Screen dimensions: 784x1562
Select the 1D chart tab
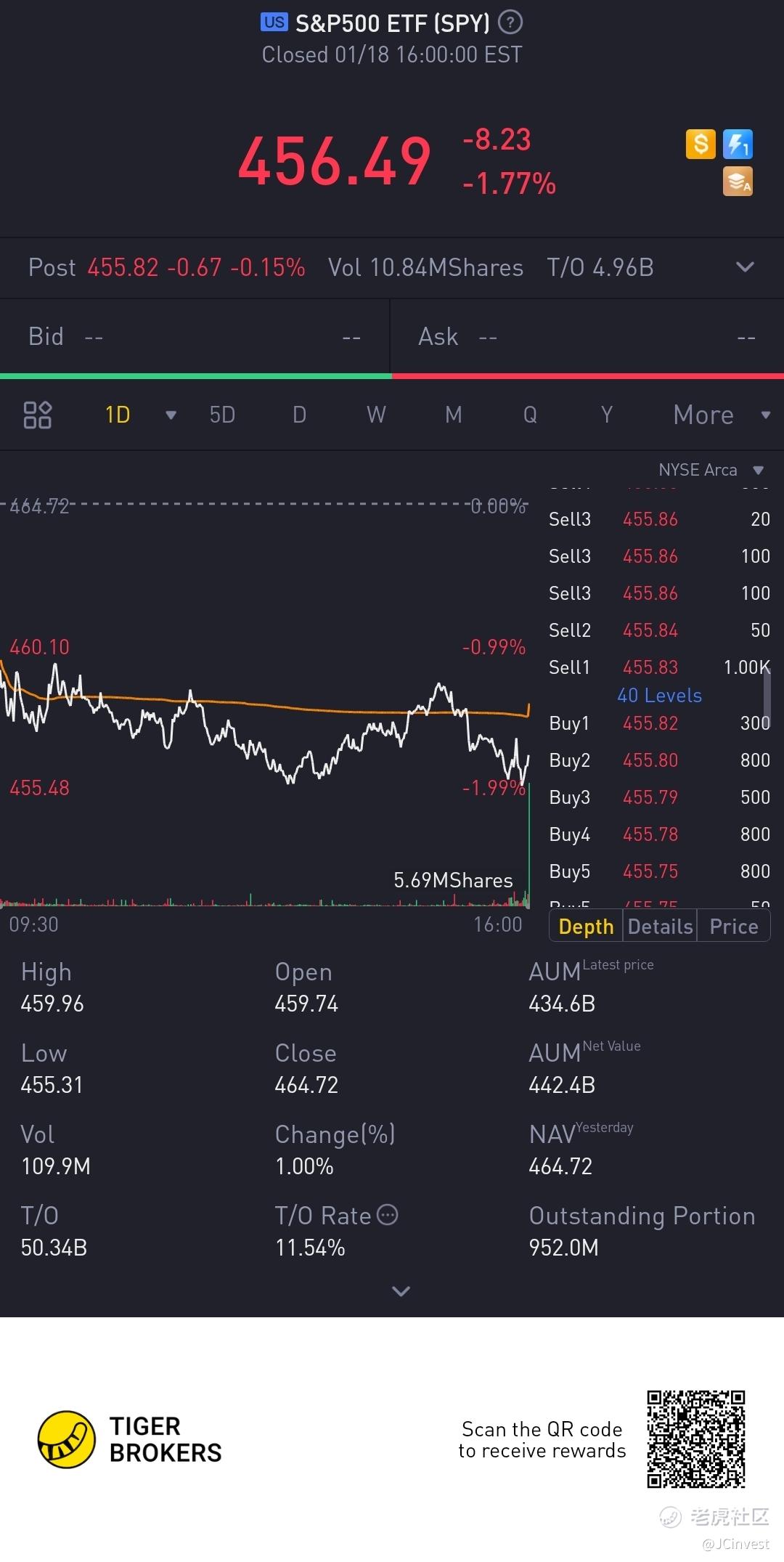(x=118, y=415)
